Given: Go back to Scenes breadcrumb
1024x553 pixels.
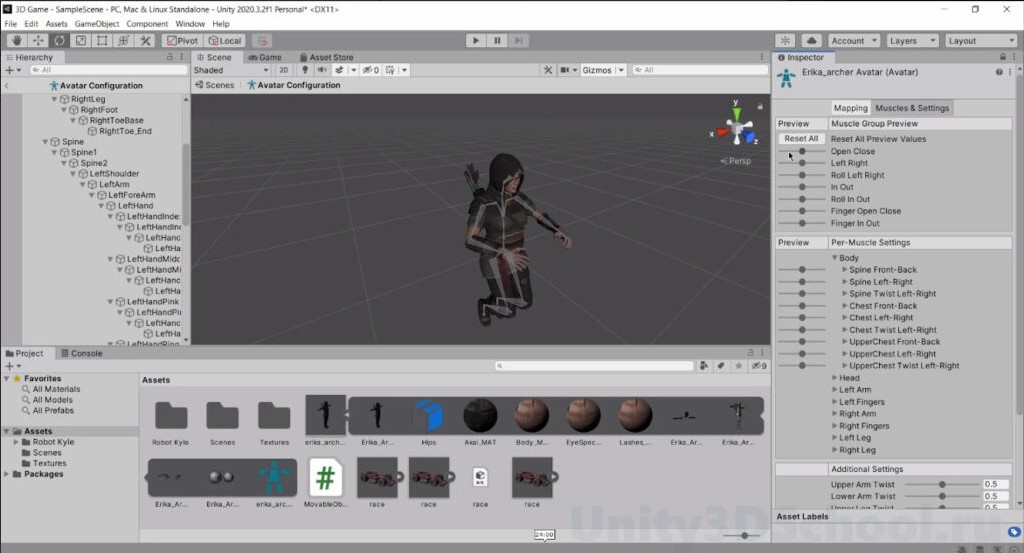Looking at the screenshot, I should [x=215, y=85].
